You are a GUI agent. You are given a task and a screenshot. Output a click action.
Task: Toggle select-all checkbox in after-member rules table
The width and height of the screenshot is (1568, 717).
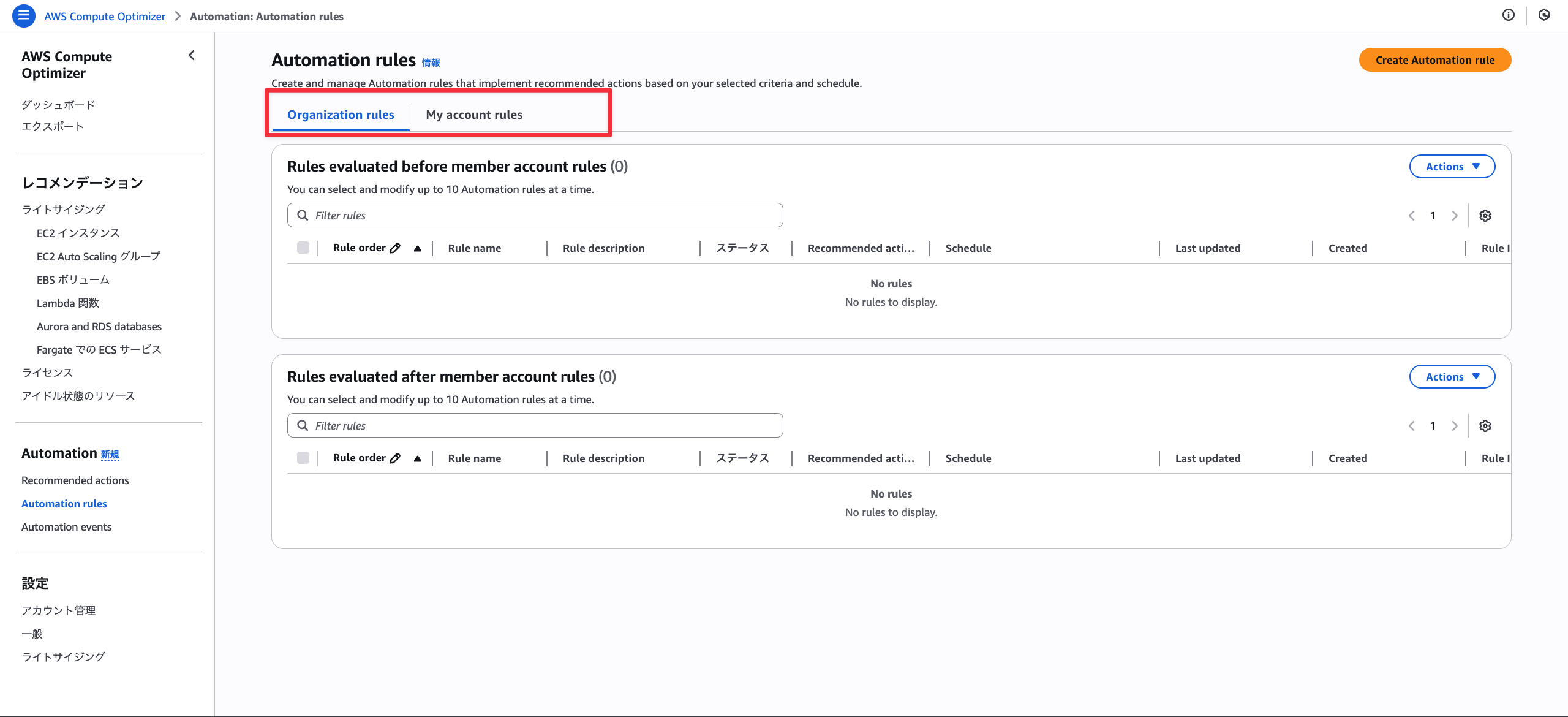303,458
